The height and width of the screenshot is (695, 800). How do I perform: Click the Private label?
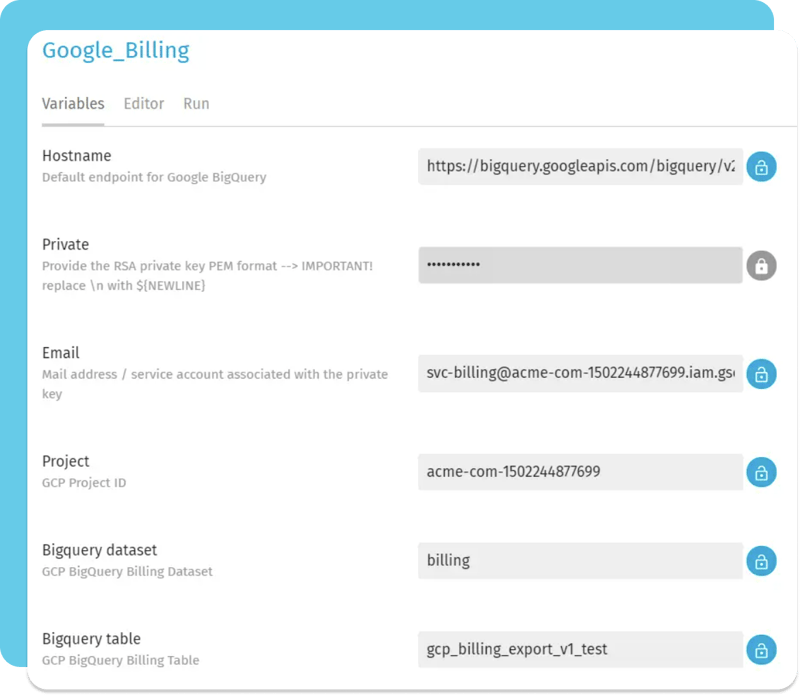pyautogui.click(x=65, y=244)
